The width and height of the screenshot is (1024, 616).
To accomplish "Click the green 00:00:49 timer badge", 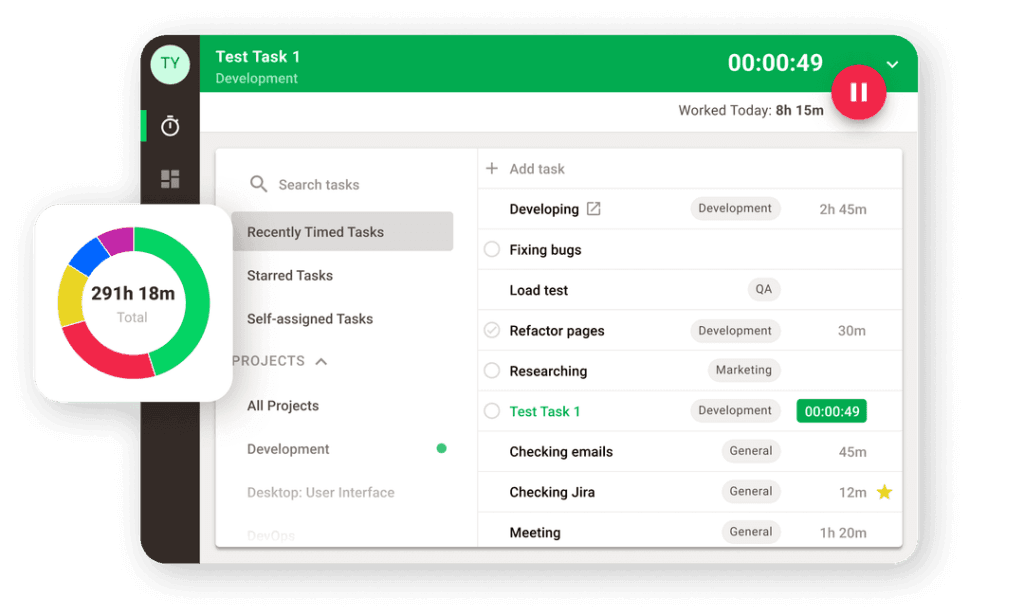I will (x=831, y=411).
